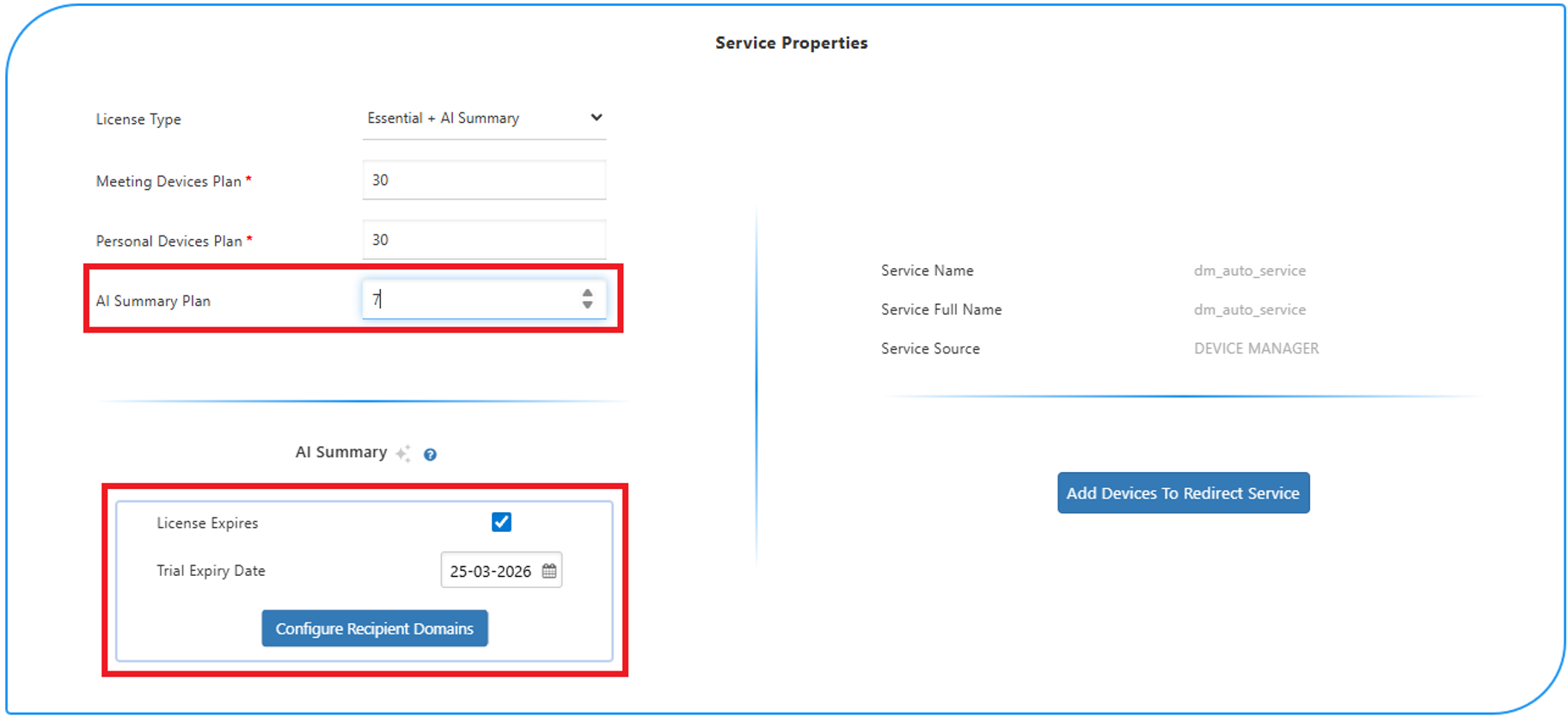This screenshot has height=716, width=1568.
Task: Click the AI Summary section heading text
Action: [x=341, y=452]
